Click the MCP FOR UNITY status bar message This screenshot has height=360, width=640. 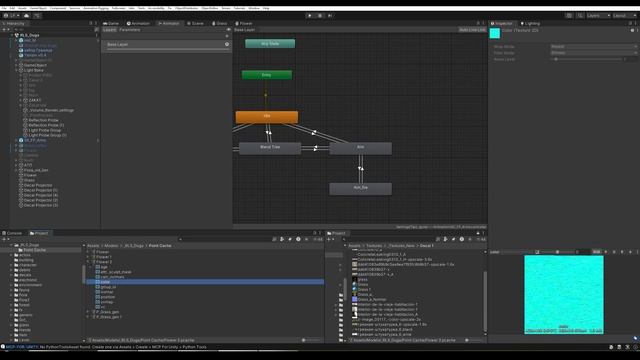click(x=106, y=347)
